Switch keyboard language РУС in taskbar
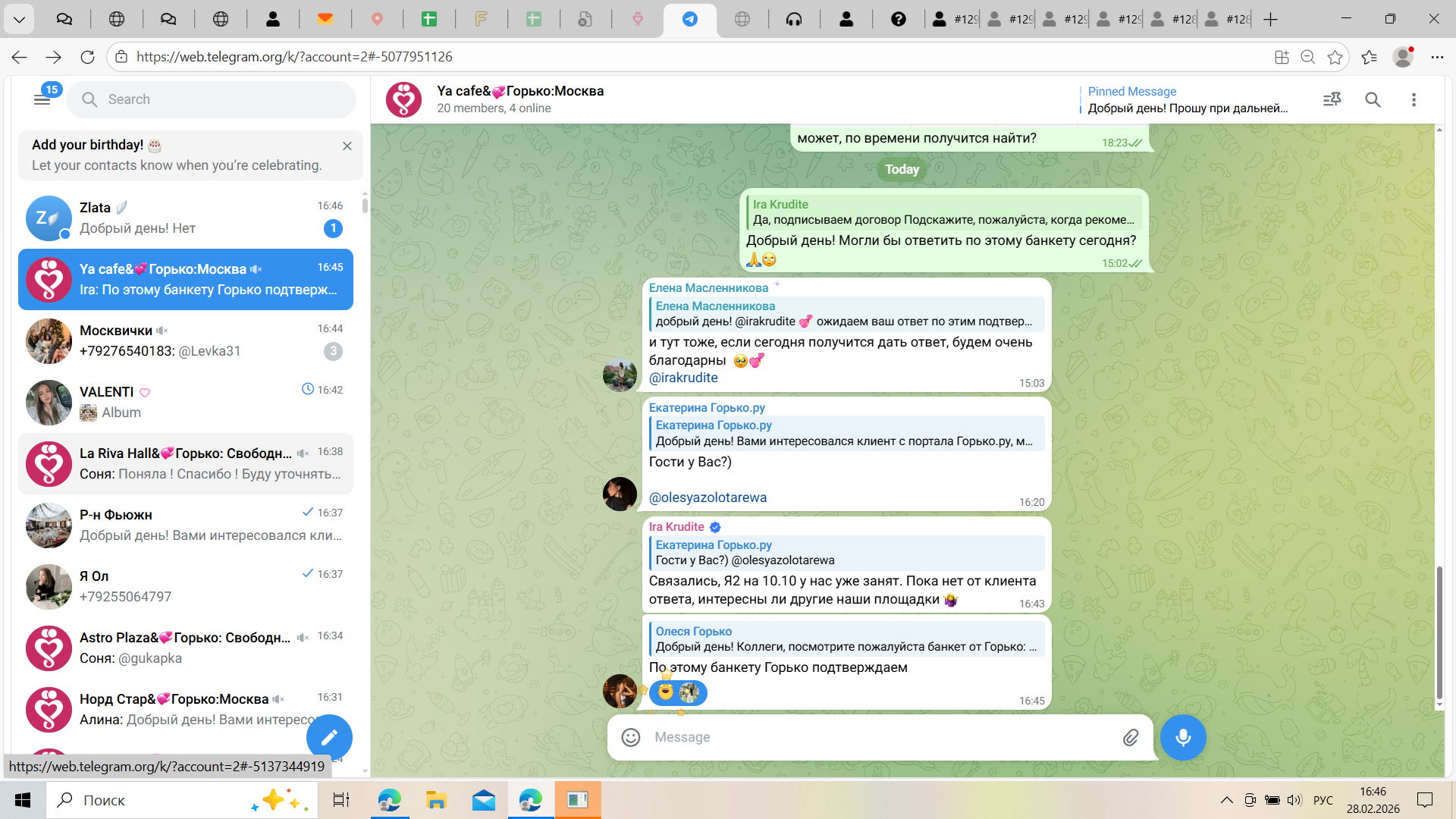1456x819 pixels. point(1323,800)
